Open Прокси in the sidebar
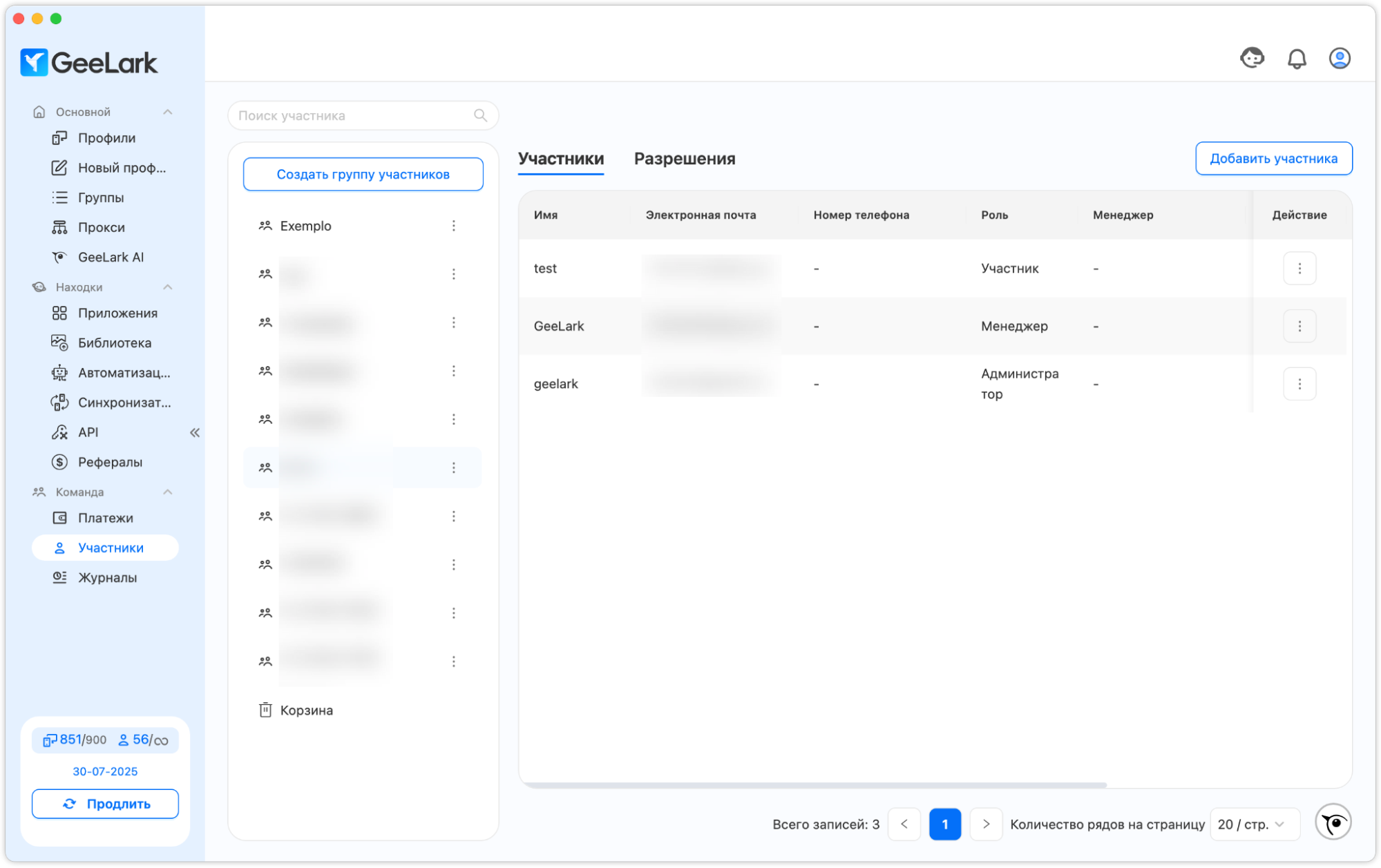The width and height of the screenshot is (1381, 868). (x=101, y=227)
